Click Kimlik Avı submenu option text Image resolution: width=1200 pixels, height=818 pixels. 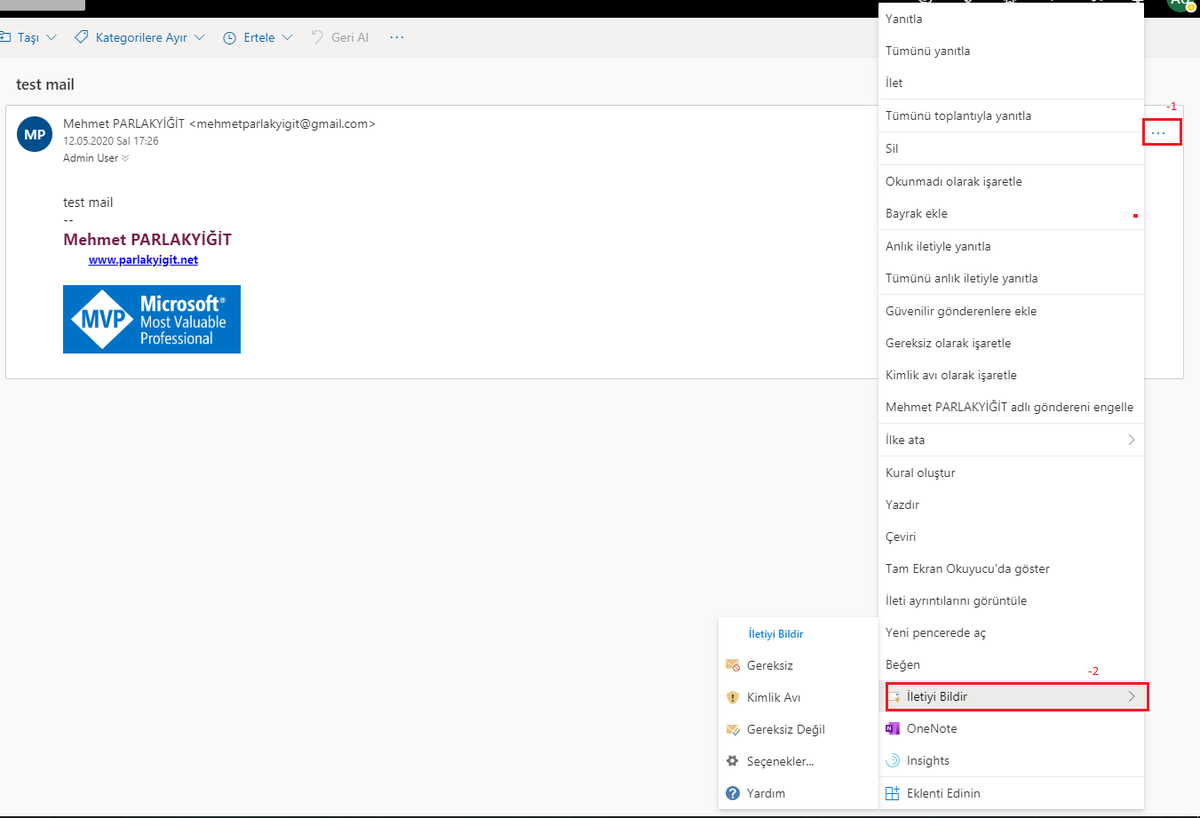click(x=774, y=698)
